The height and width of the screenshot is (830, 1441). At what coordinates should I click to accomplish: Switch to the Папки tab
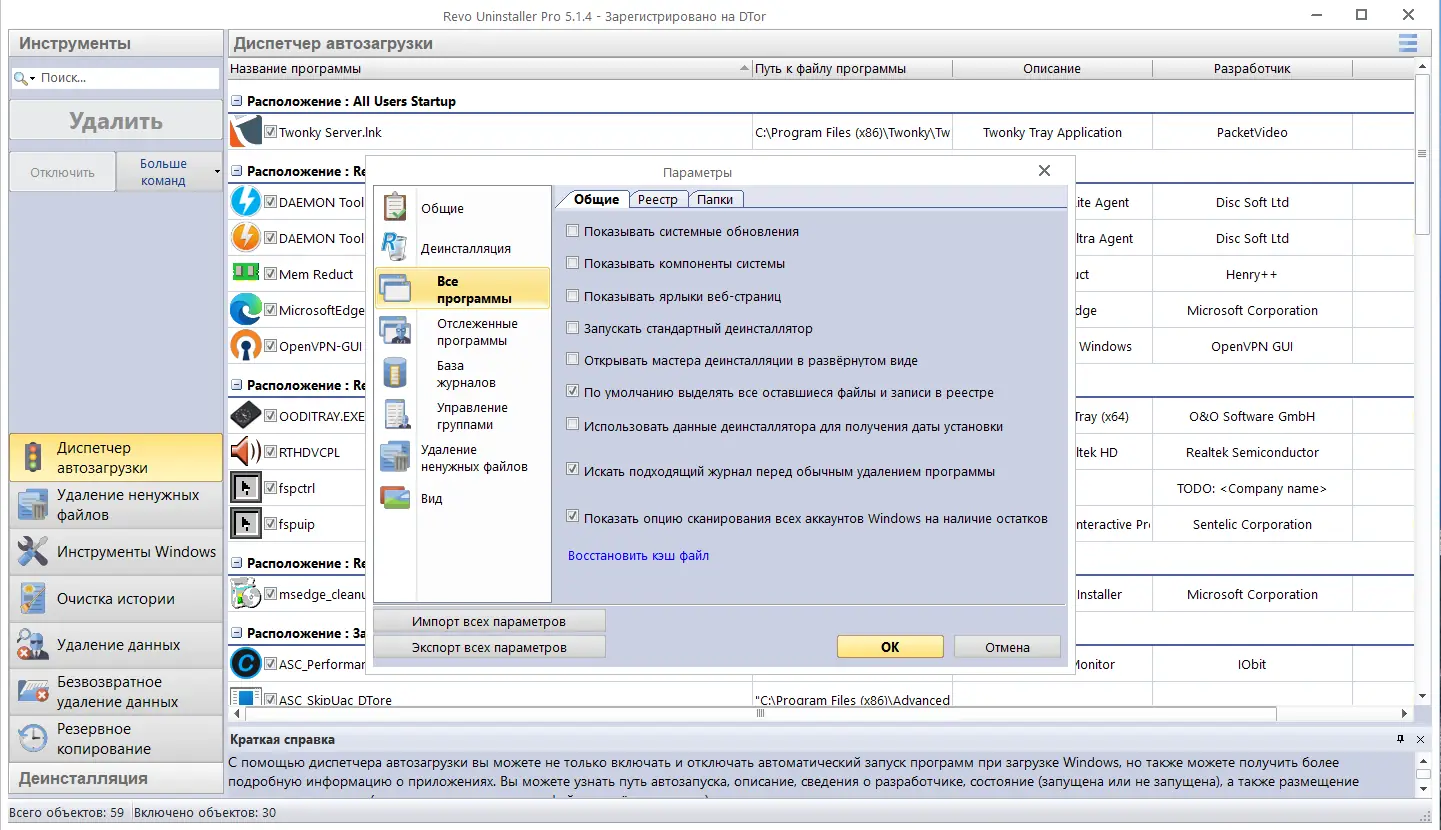pos(715,199)
